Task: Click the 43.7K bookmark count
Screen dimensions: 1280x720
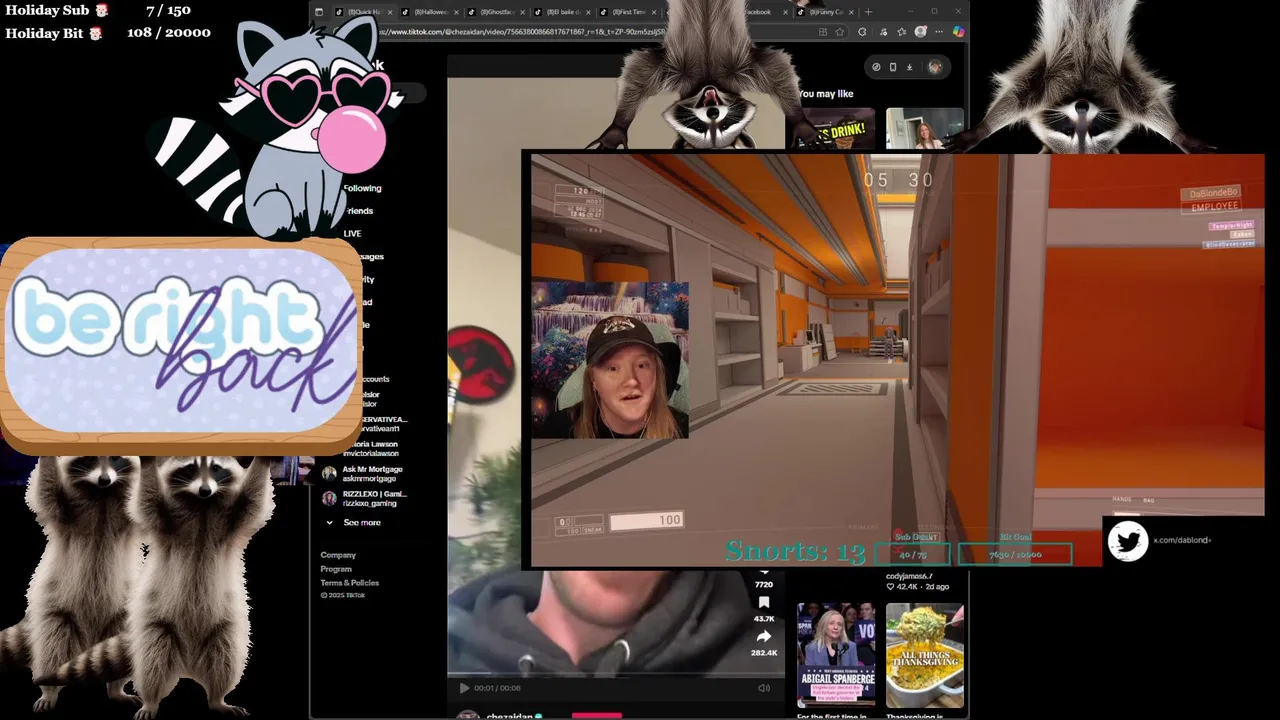Action: click(x=764, y=619)
